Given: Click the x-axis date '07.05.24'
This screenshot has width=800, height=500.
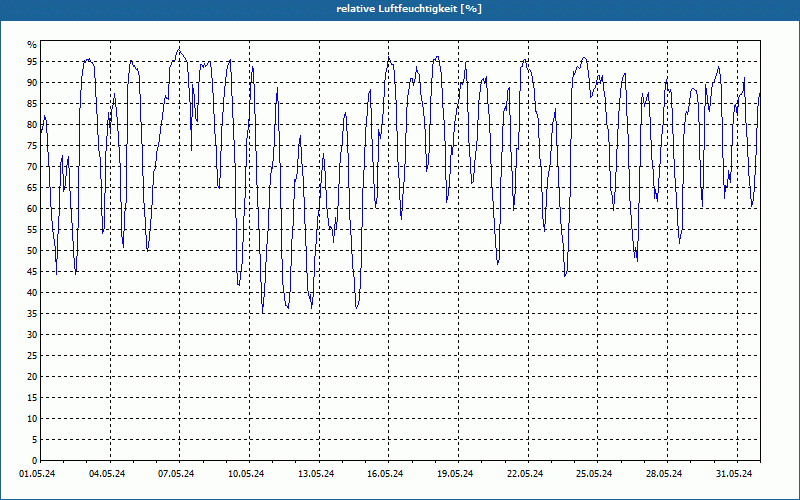Looking at the screenshot, I should point(177,474).
